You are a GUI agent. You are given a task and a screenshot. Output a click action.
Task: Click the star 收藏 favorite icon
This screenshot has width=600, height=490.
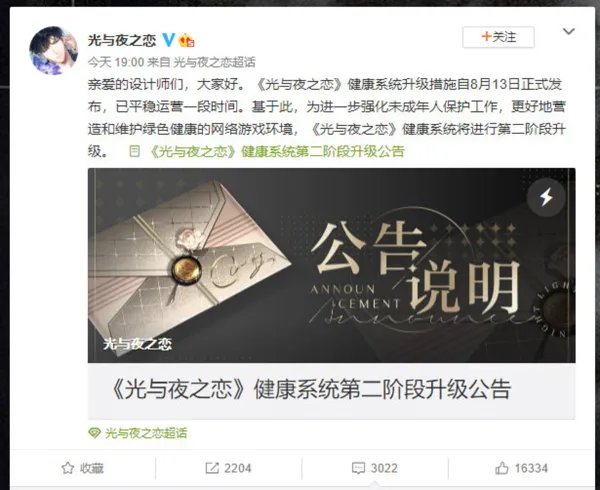[68, 468]
